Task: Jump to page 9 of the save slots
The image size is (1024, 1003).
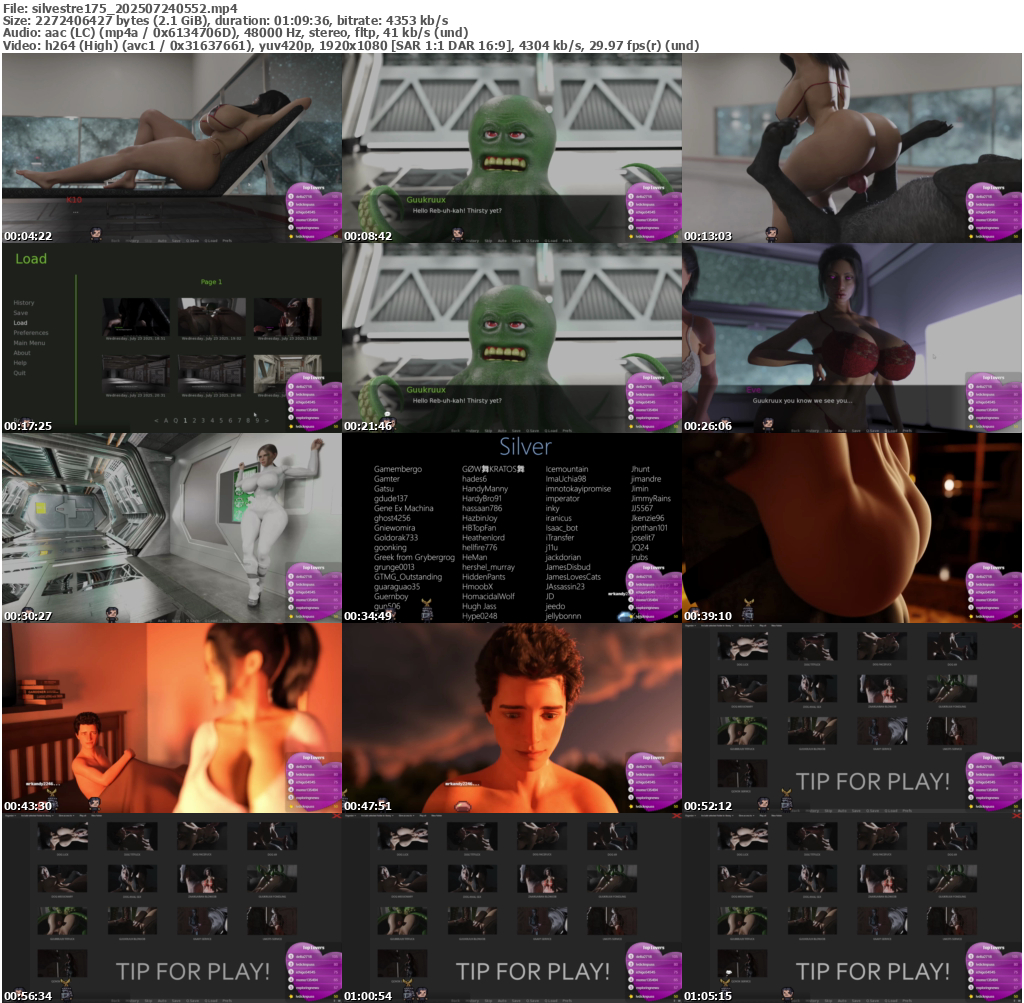Action: [x=259, y=421]
